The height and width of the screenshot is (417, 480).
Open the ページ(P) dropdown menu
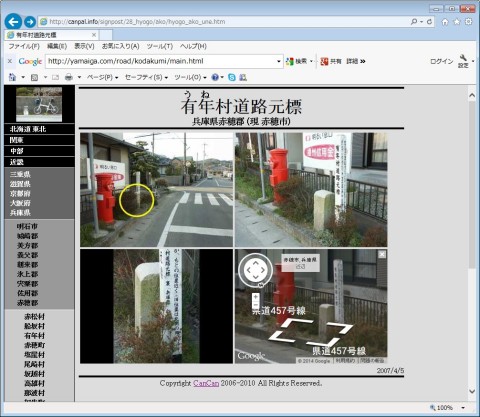click(x=102, y=77)
